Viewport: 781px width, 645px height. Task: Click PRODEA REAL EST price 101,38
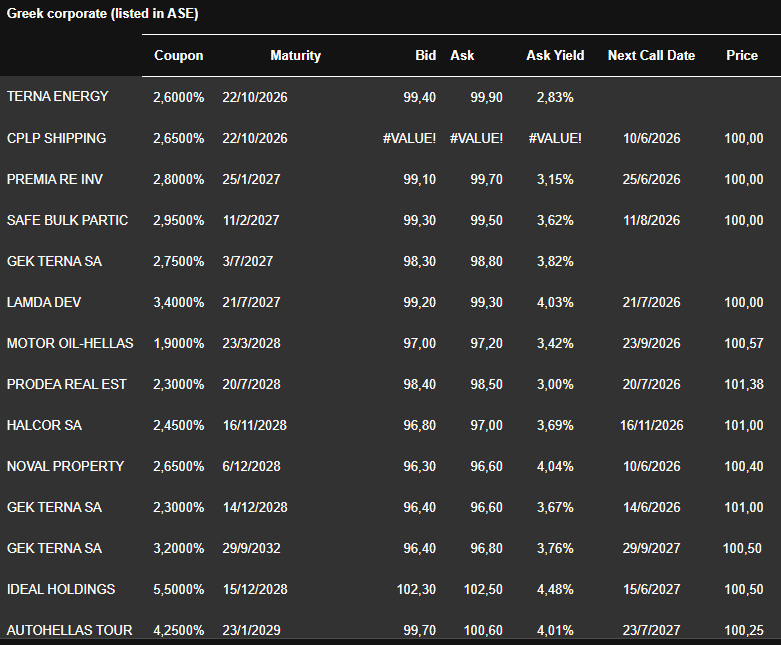(x=744, y=385)
